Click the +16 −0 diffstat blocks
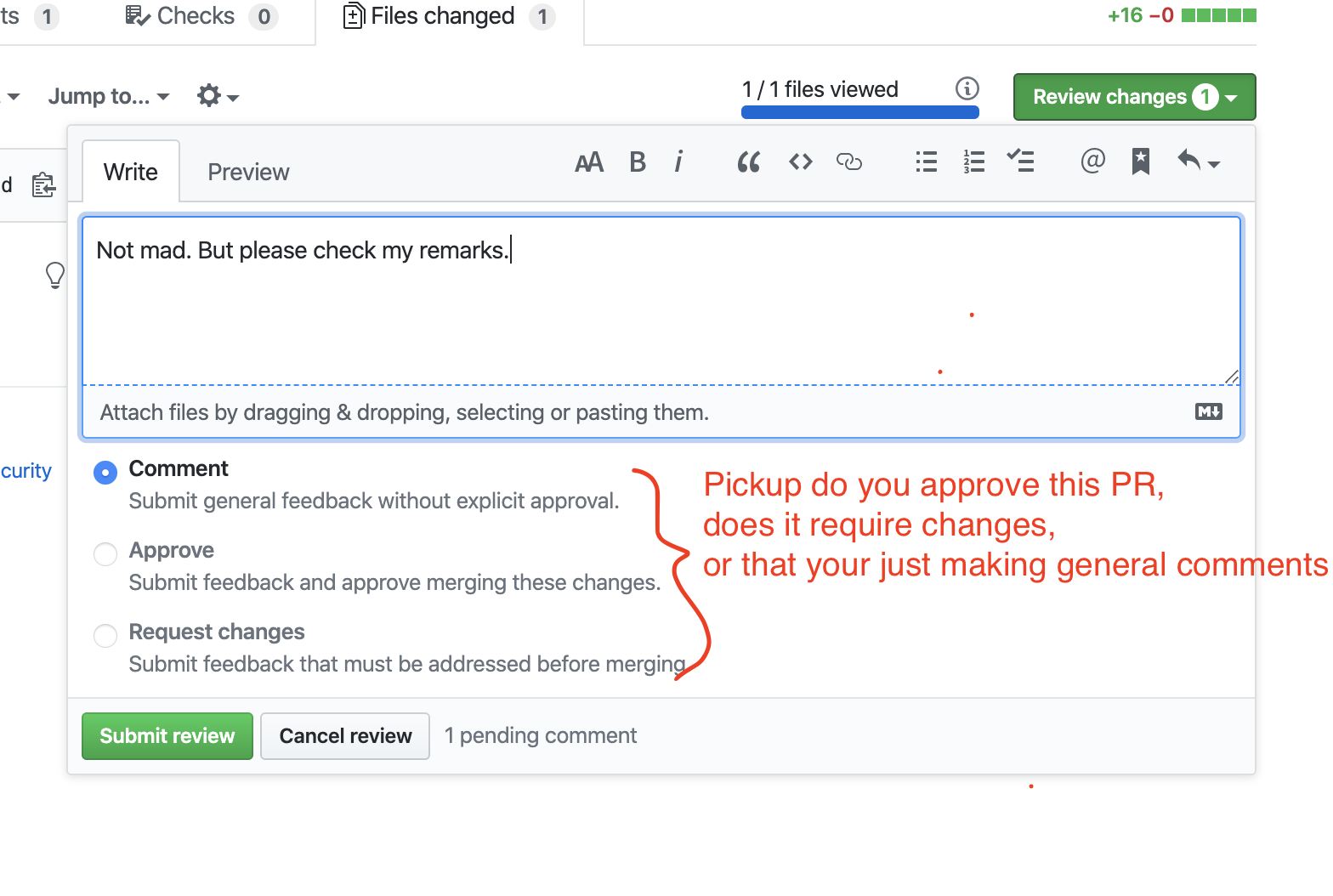This screenshot has width=1333, height=896. point(1218,15)
